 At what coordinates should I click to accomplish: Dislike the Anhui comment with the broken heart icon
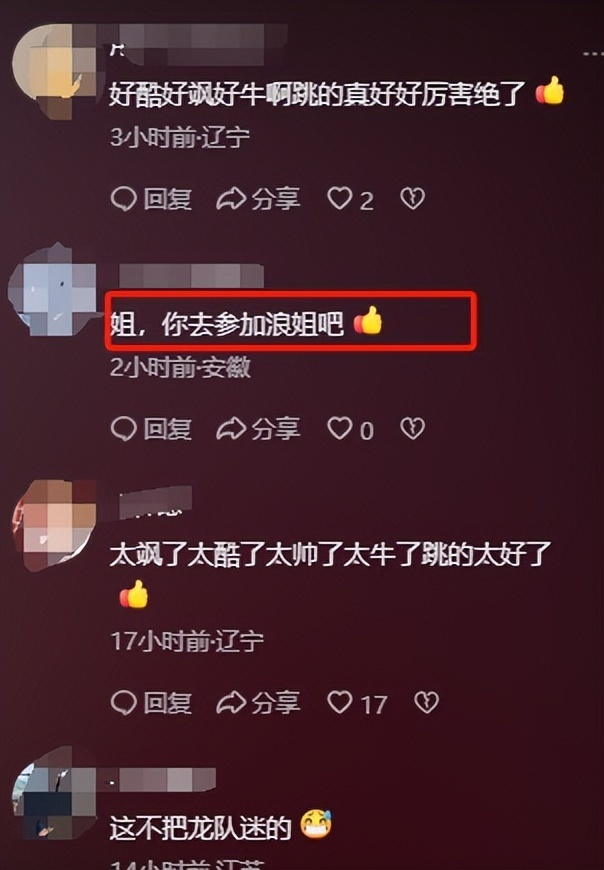tap(413, 429)
